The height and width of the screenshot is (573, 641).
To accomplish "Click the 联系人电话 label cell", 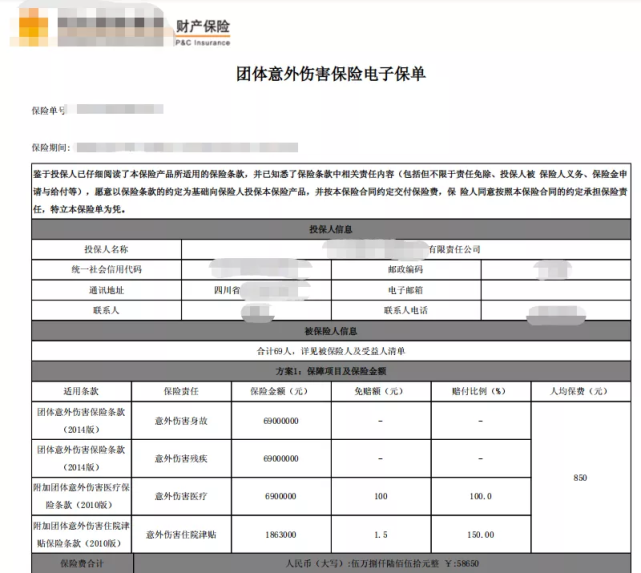I will [x=406, y=310].
